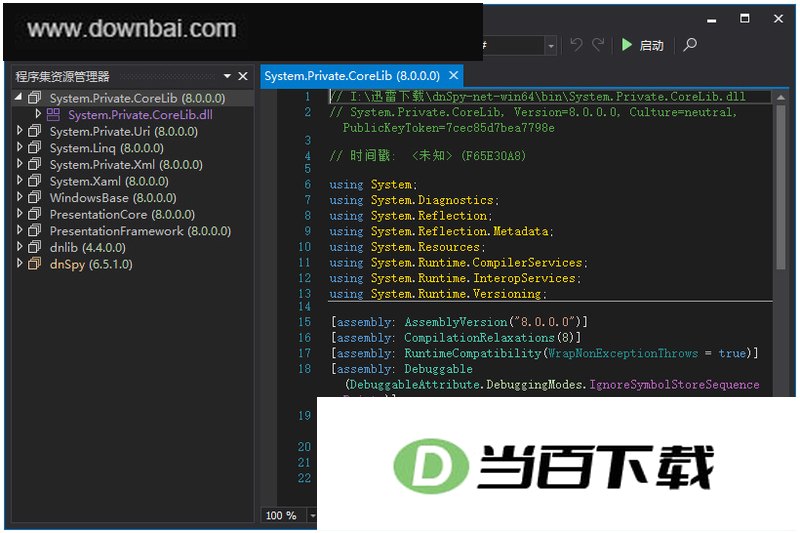Close the System.Private.CoreLib (8.0.0.0) tab
The image size is (800, 533).
pyautogui.click(x=453, y=75)
